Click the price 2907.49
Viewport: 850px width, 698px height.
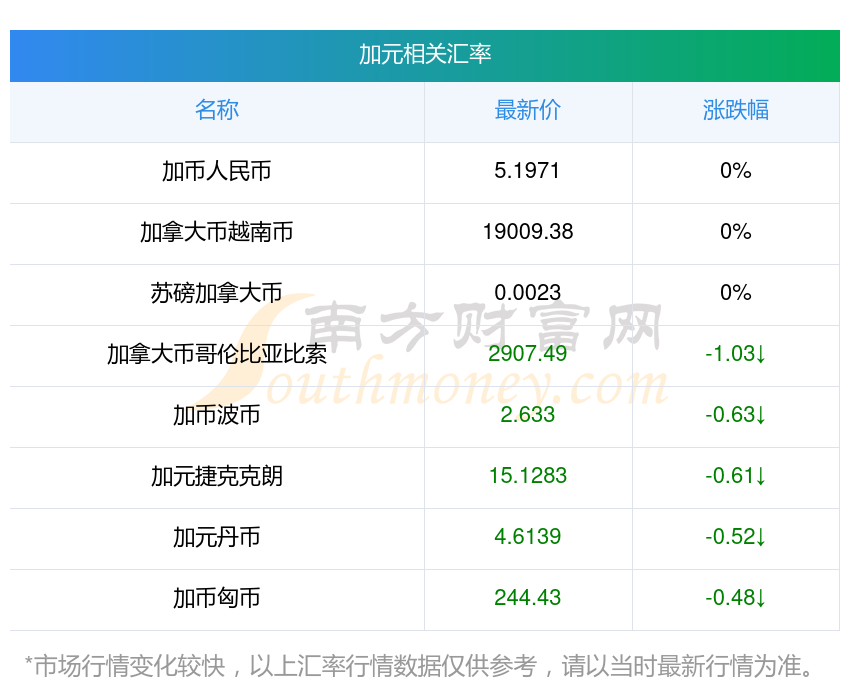click(527, 354)
